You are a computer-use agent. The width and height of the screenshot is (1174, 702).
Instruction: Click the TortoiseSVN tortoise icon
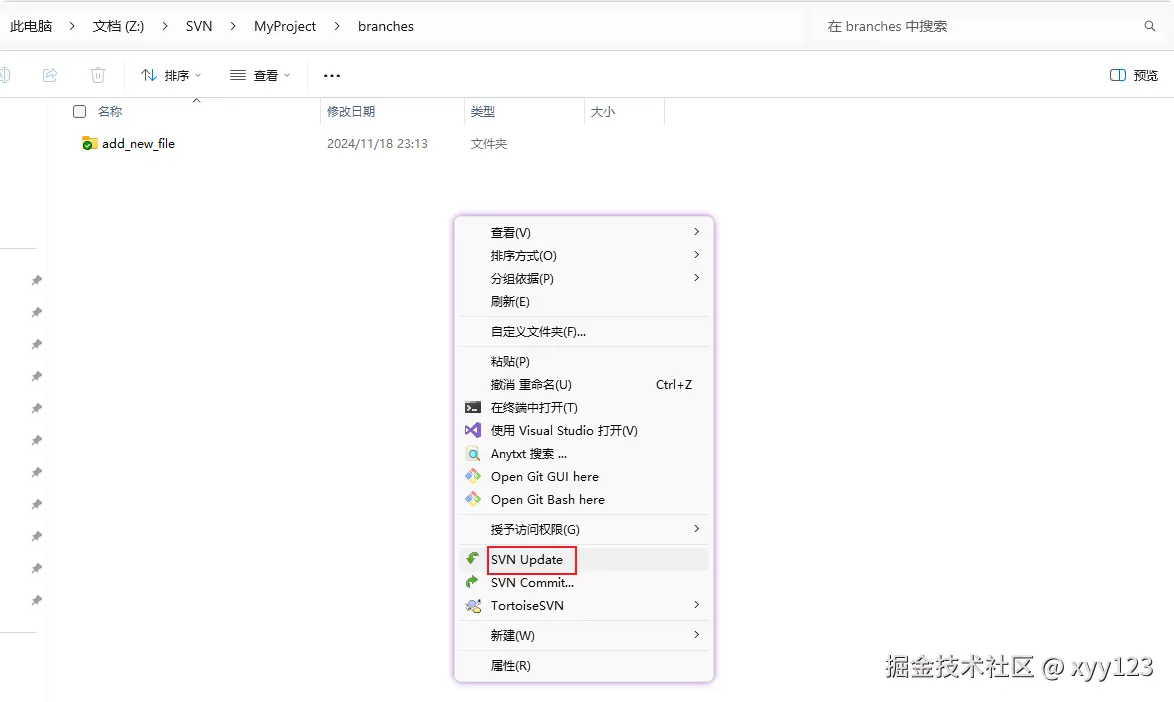[x=472, y=605]
